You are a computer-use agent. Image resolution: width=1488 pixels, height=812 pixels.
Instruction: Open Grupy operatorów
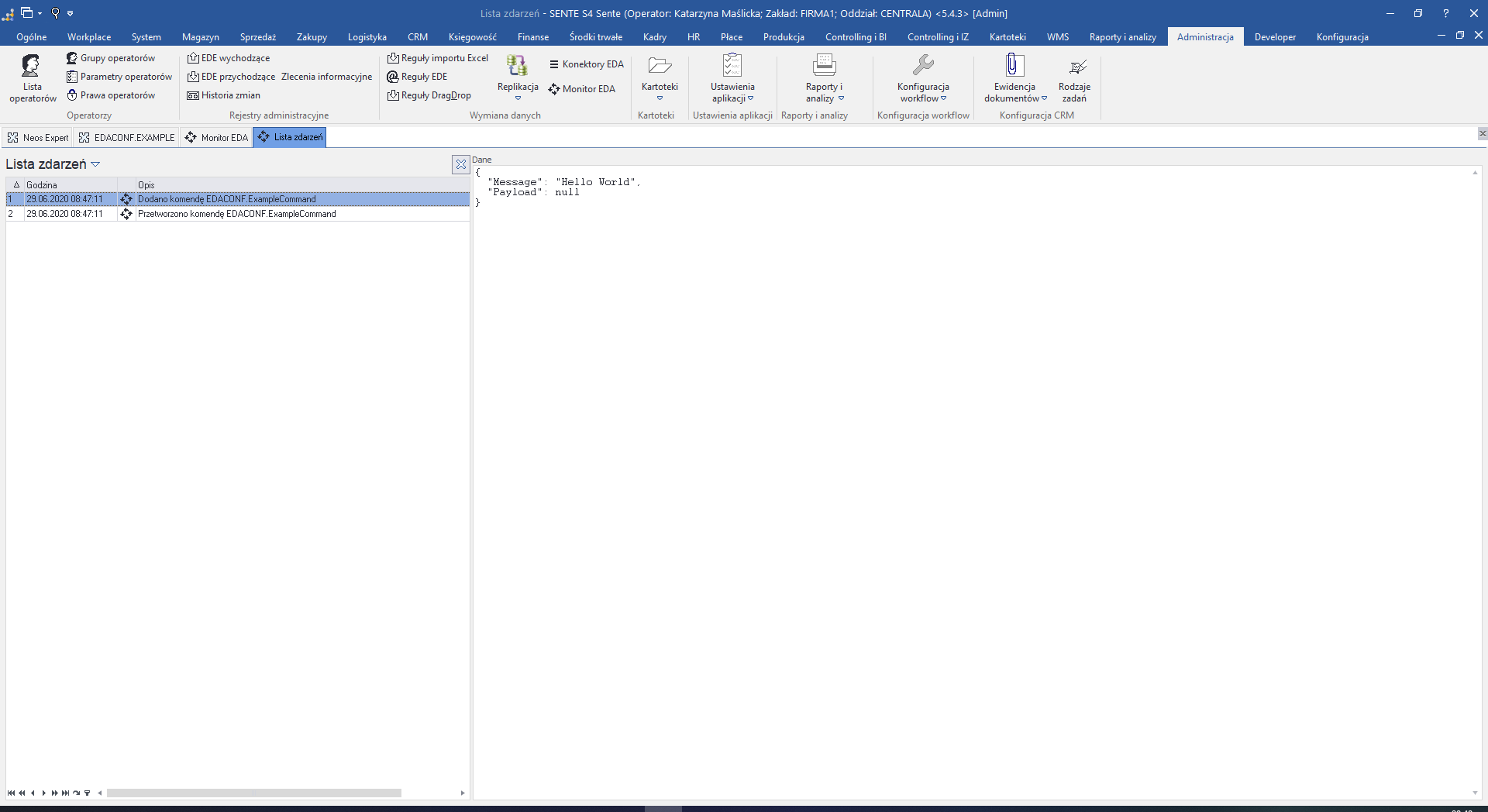[x=111, y=58]
